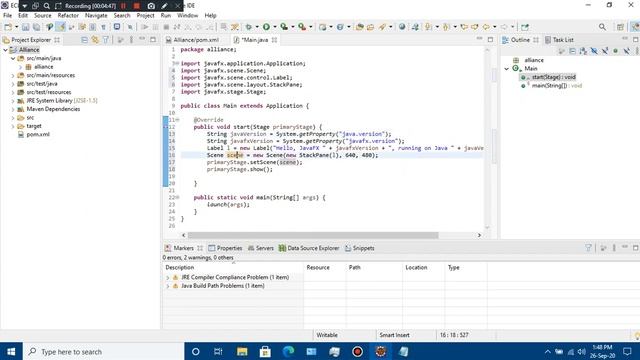Click the Open Type folder icon
Image resolution: width=640 pixels, height=360 pixels.
click(360, 27)
